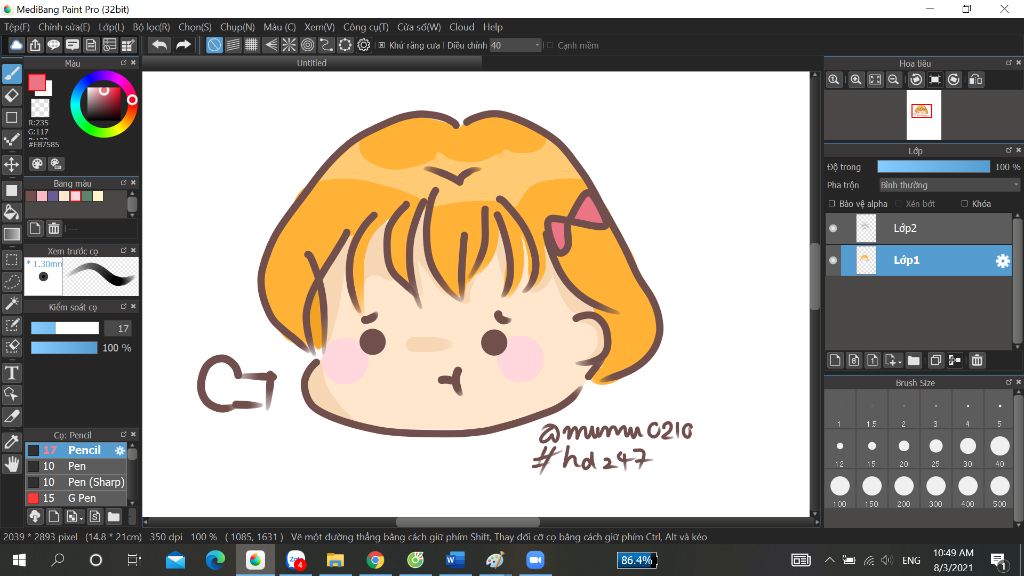Enable Bảo vệ alpha checkbox
The image size is (1024, 576).
832,204
